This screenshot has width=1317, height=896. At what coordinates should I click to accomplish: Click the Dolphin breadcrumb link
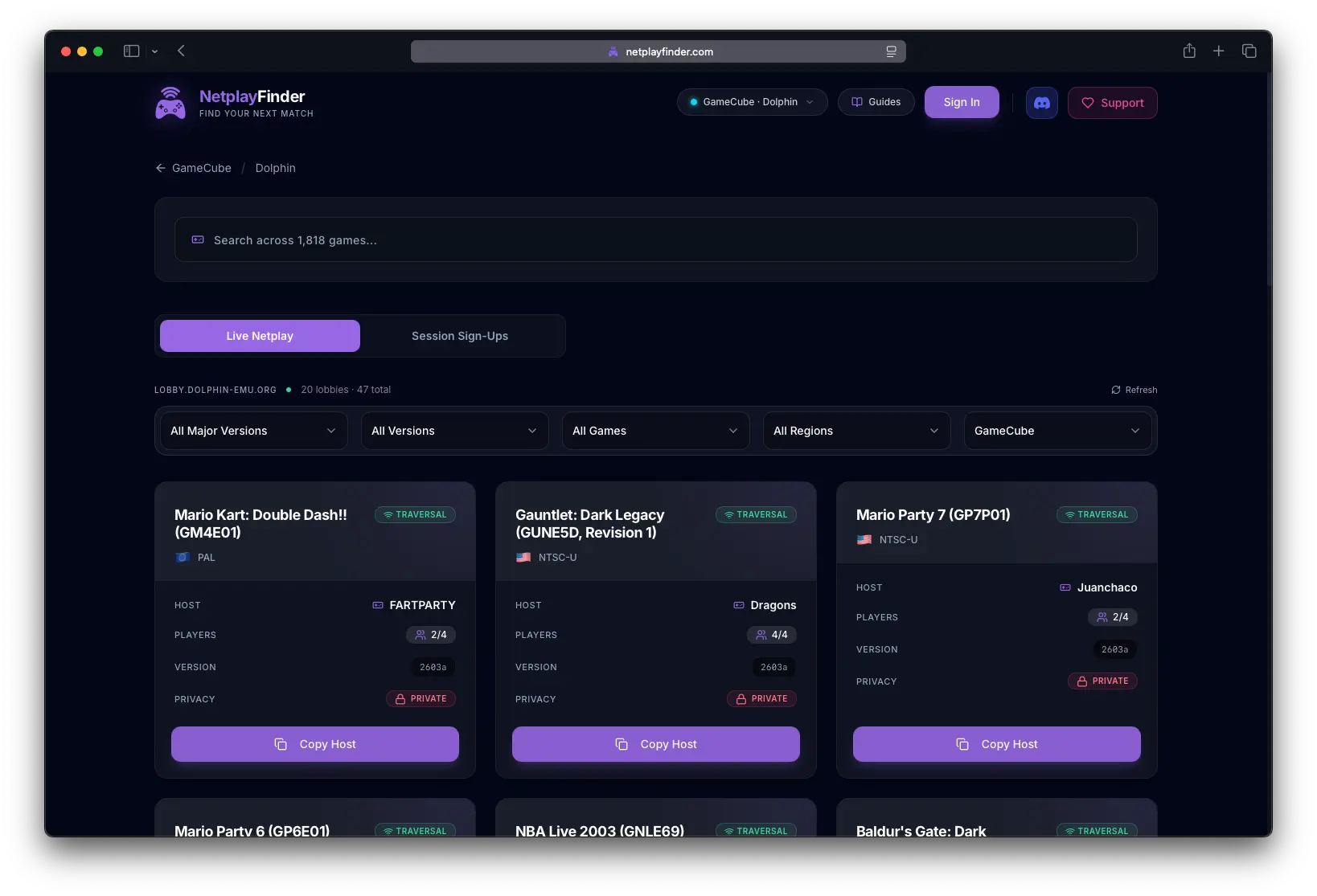pos(276,168)
